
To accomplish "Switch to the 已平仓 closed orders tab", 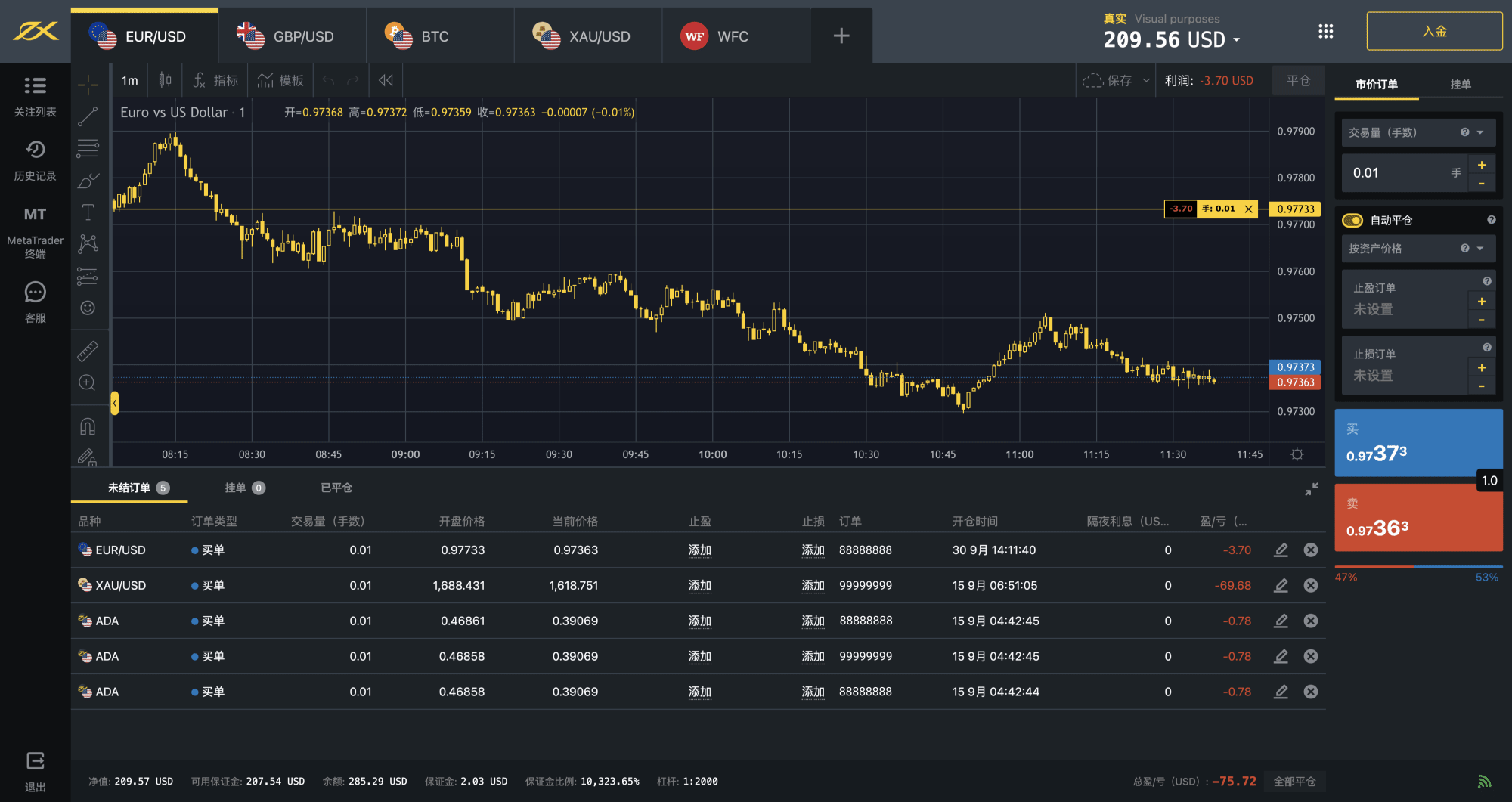I will click(336, 488).
